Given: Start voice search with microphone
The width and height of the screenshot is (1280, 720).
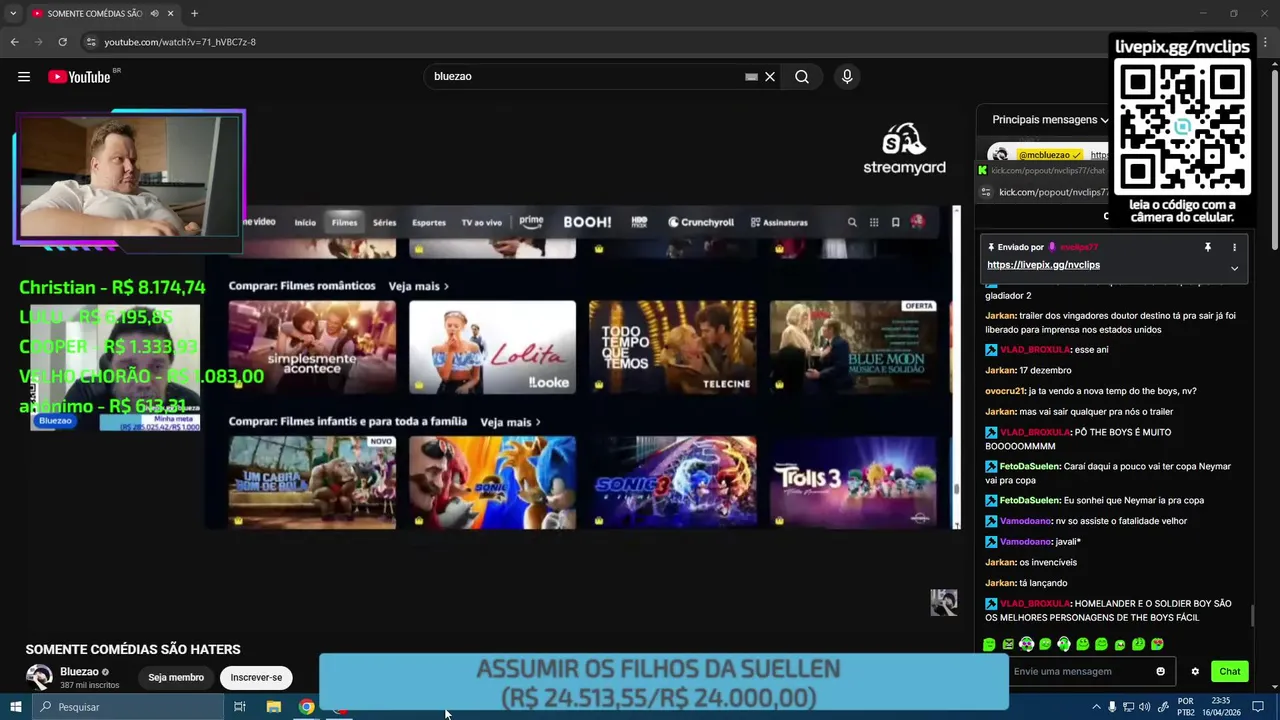Looking at the screenshot, I should pyautogui.click(x=847, y=77).
